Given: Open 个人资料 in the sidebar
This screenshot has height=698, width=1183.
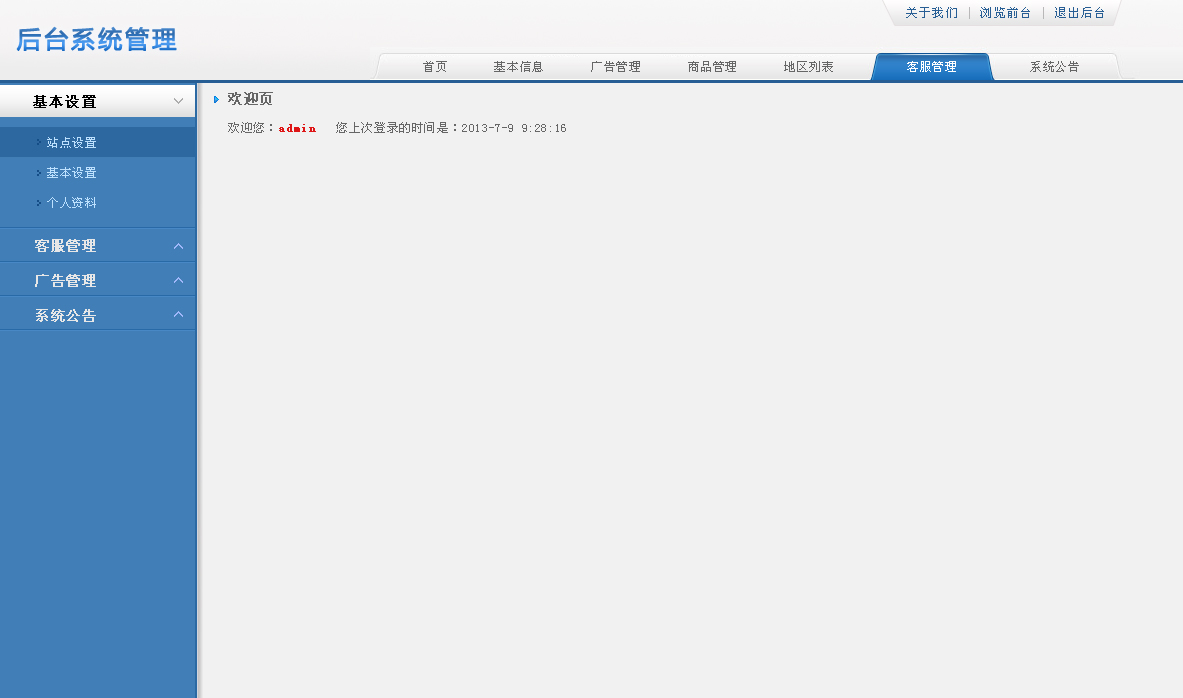Looking at the screenshot, I should pyautogui.click(x=72, y=203).
